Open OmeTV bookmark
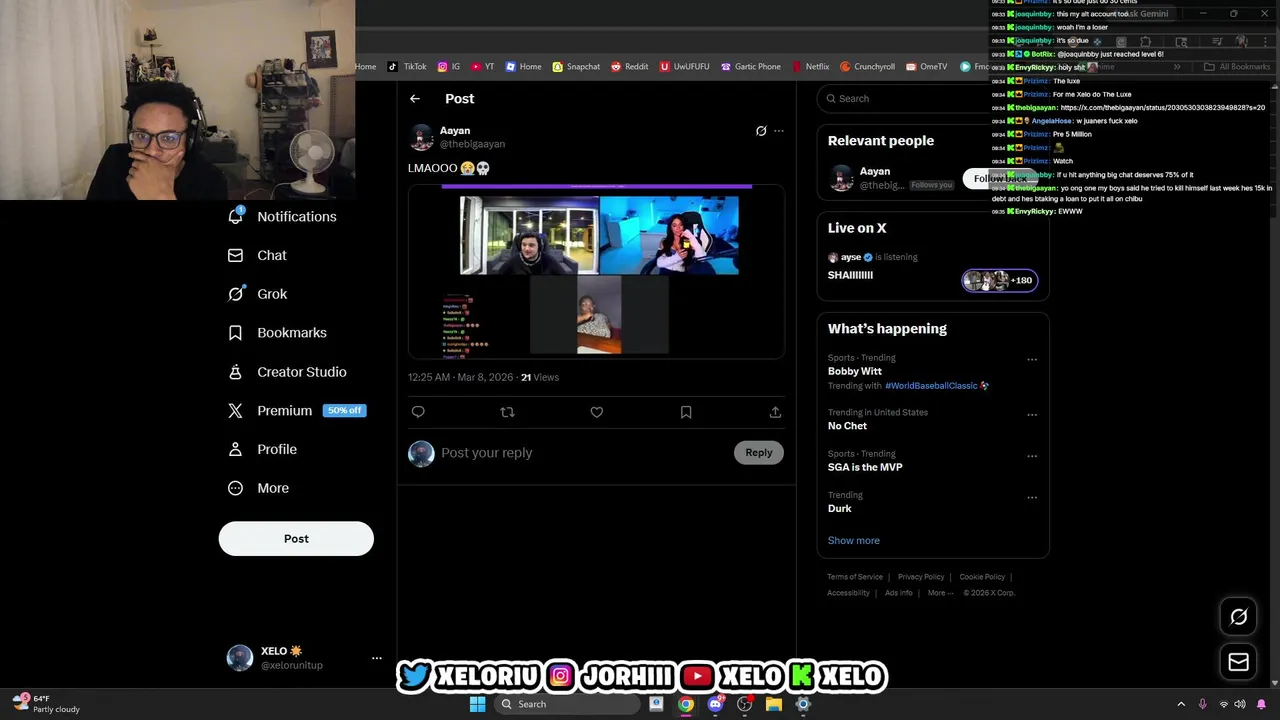This screenshot has height=720, width=1280. [x=926, y=67]
